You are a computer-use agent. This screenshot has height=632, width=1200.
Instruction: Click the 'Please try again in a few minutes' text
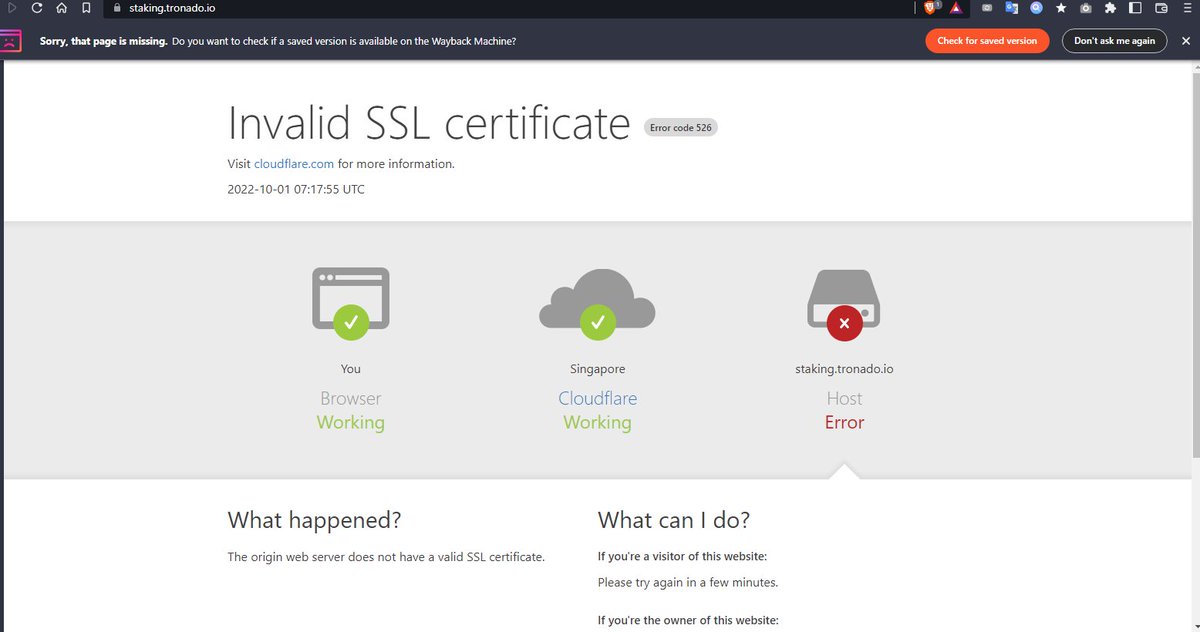click(x=688, y=582)
